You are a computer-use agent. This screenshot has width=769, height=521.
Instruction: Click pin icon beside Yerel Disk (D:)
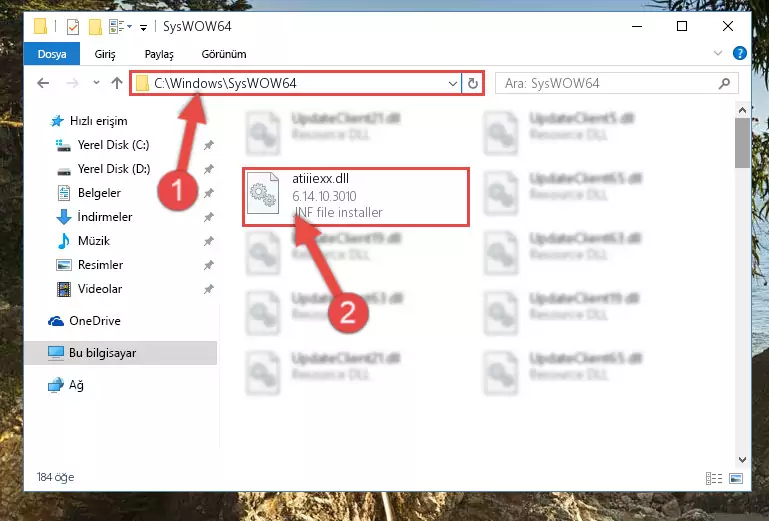[x=208, y=169]
